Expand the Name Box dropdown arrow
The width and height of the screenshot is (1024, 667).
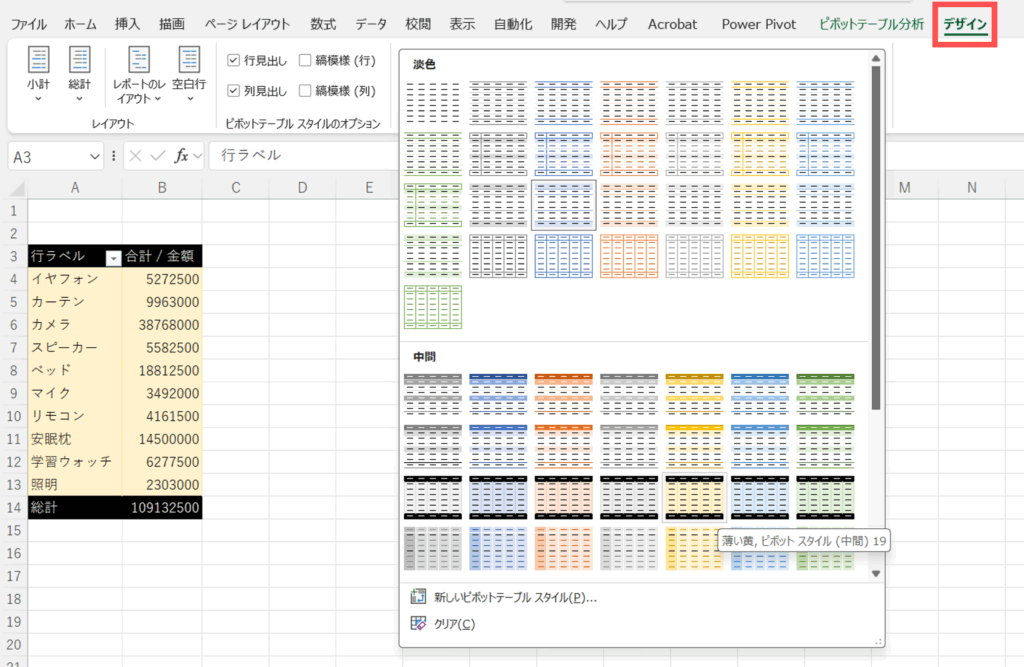point(95,156)
